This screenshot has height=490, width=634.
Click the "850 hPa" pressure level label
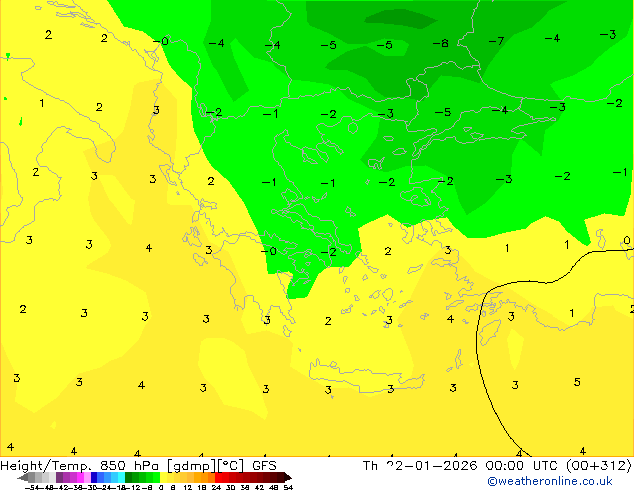129,466
